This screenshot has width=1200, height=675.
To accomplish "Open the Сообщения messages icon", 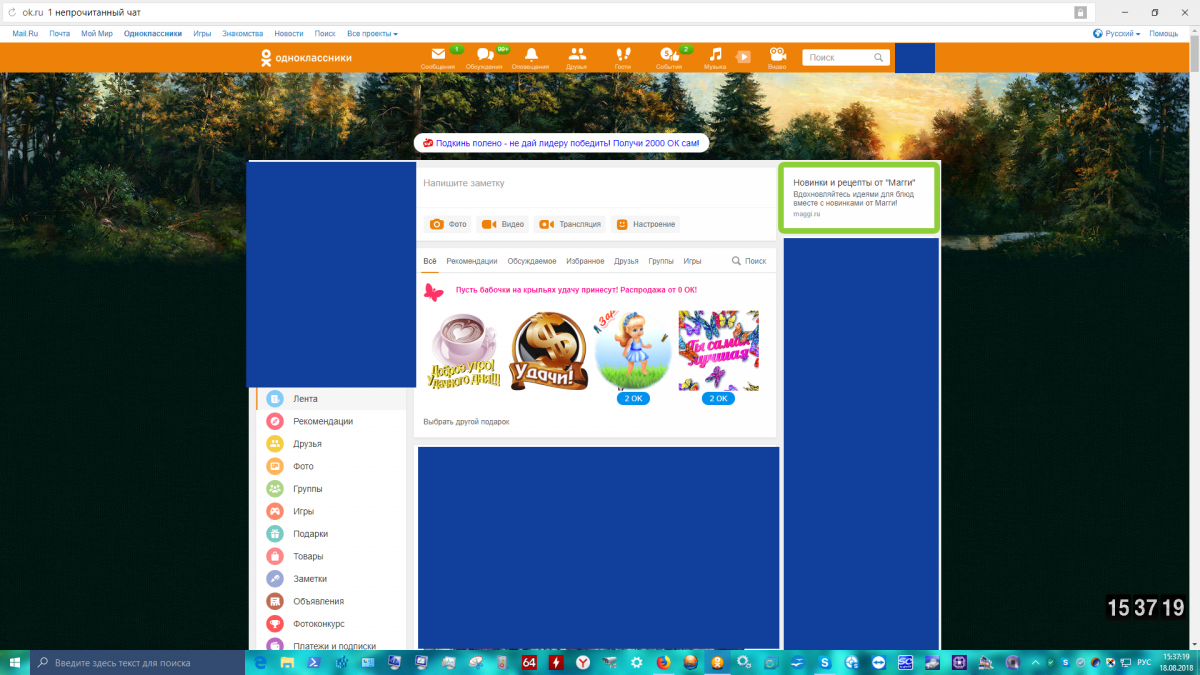I will 437,57.
